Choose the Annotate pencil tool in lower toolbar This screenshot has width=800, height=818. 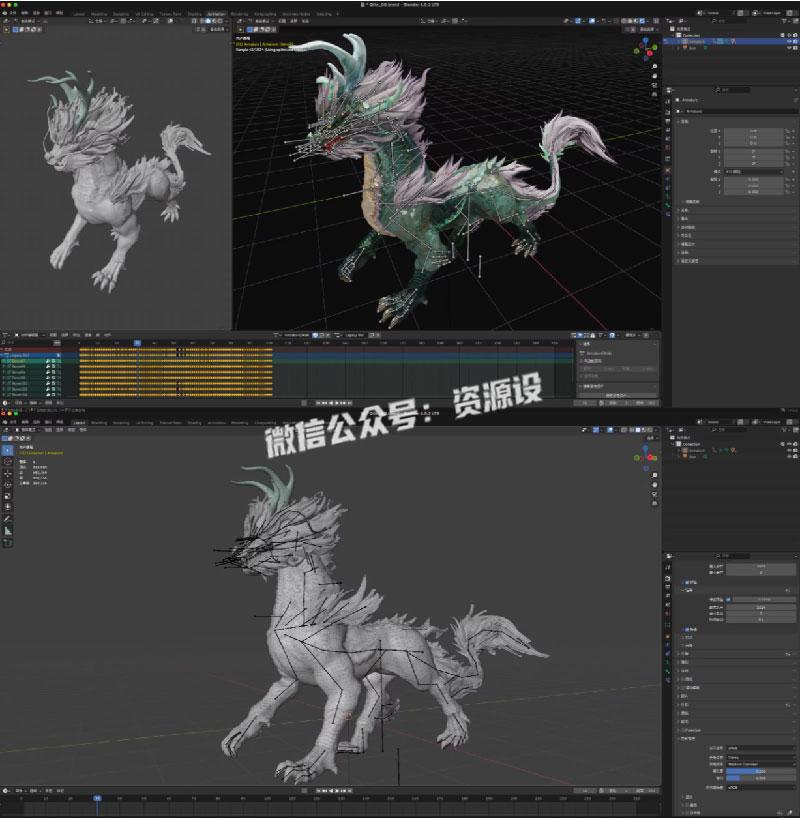pyautogui.click(x=7, y=520)
